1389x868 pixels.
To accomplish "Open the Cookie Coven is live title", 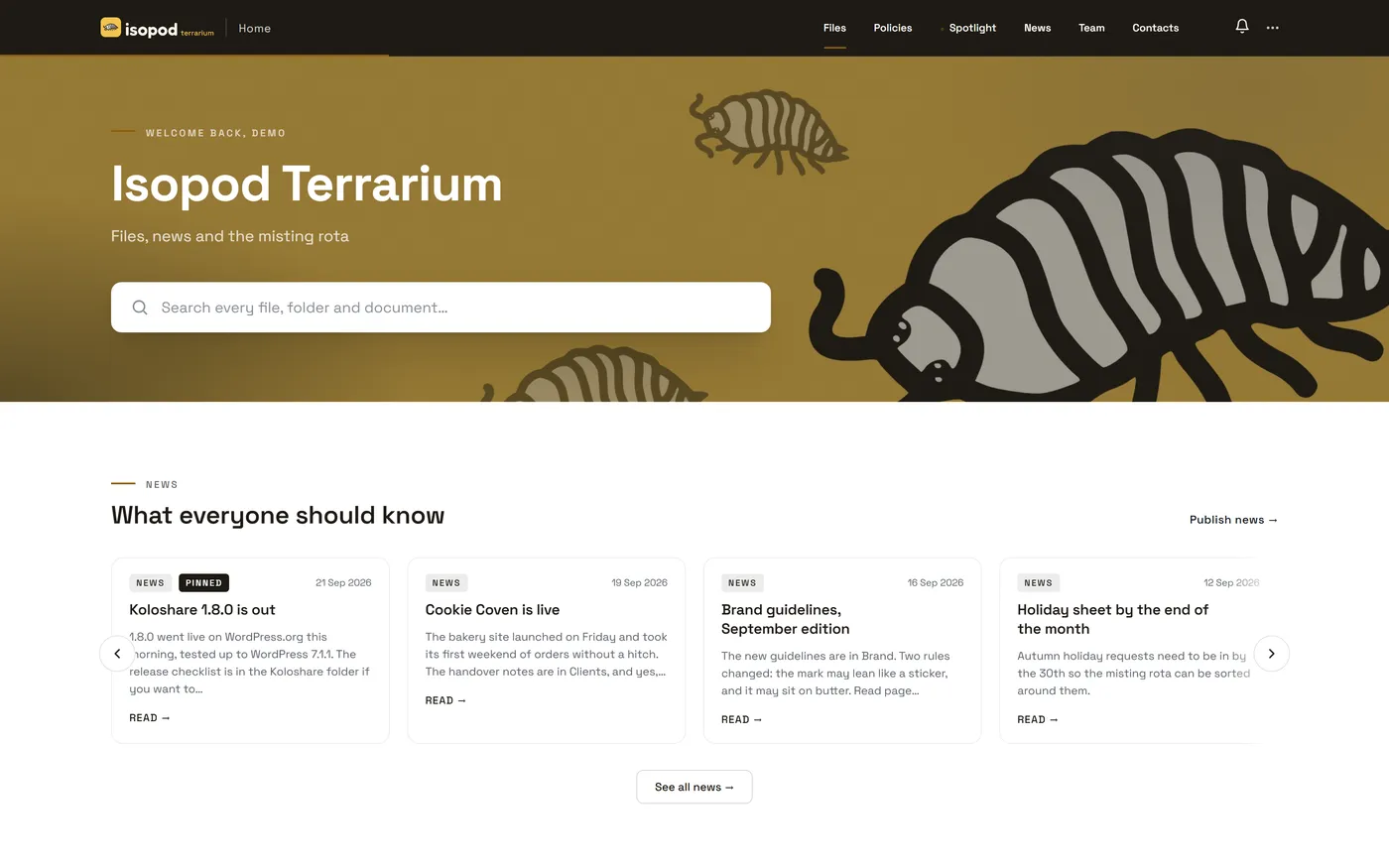I will point(492,610).
